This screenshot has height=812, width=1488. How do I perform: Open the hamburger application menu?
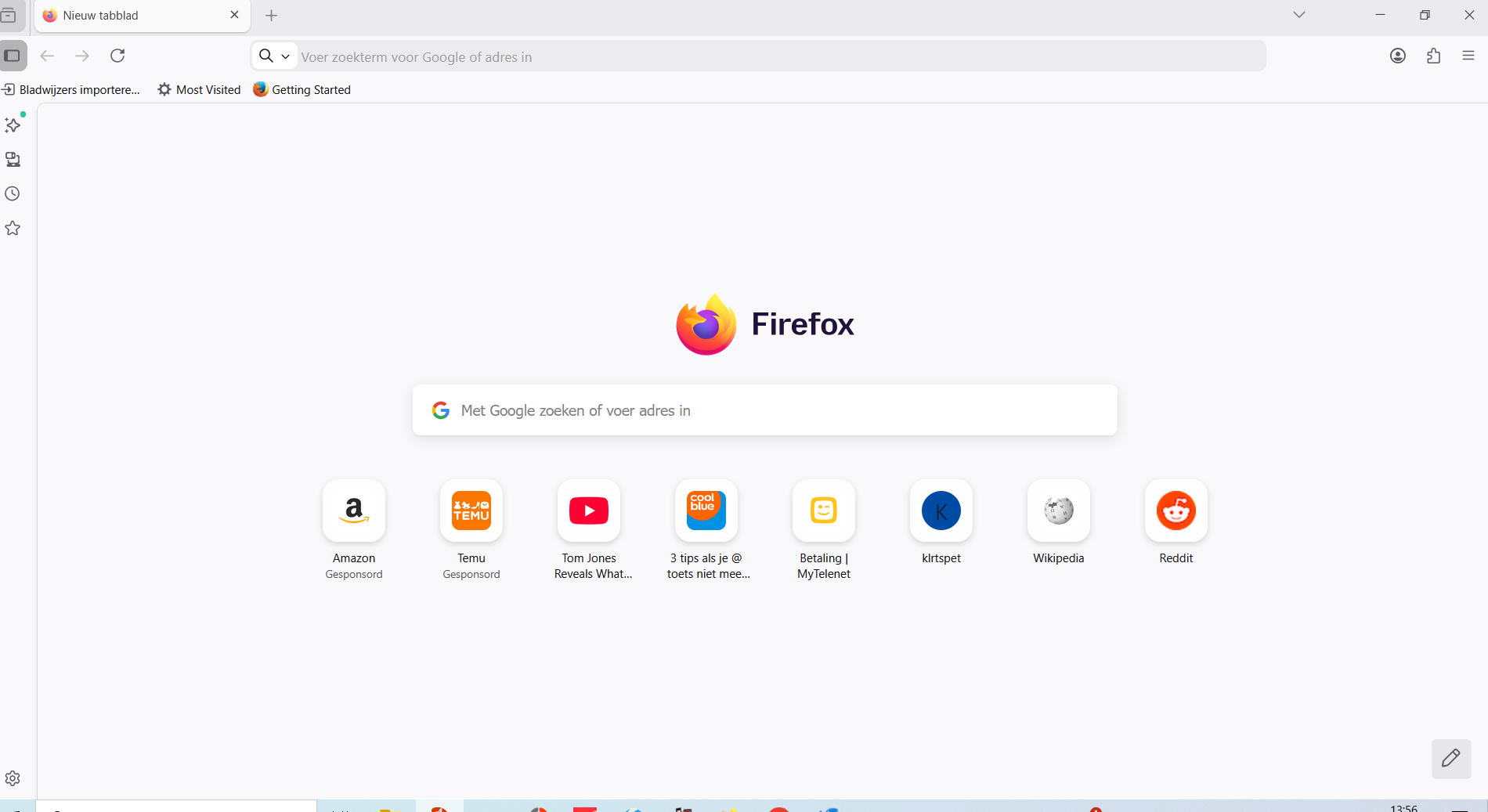(x=1468, y=56)
